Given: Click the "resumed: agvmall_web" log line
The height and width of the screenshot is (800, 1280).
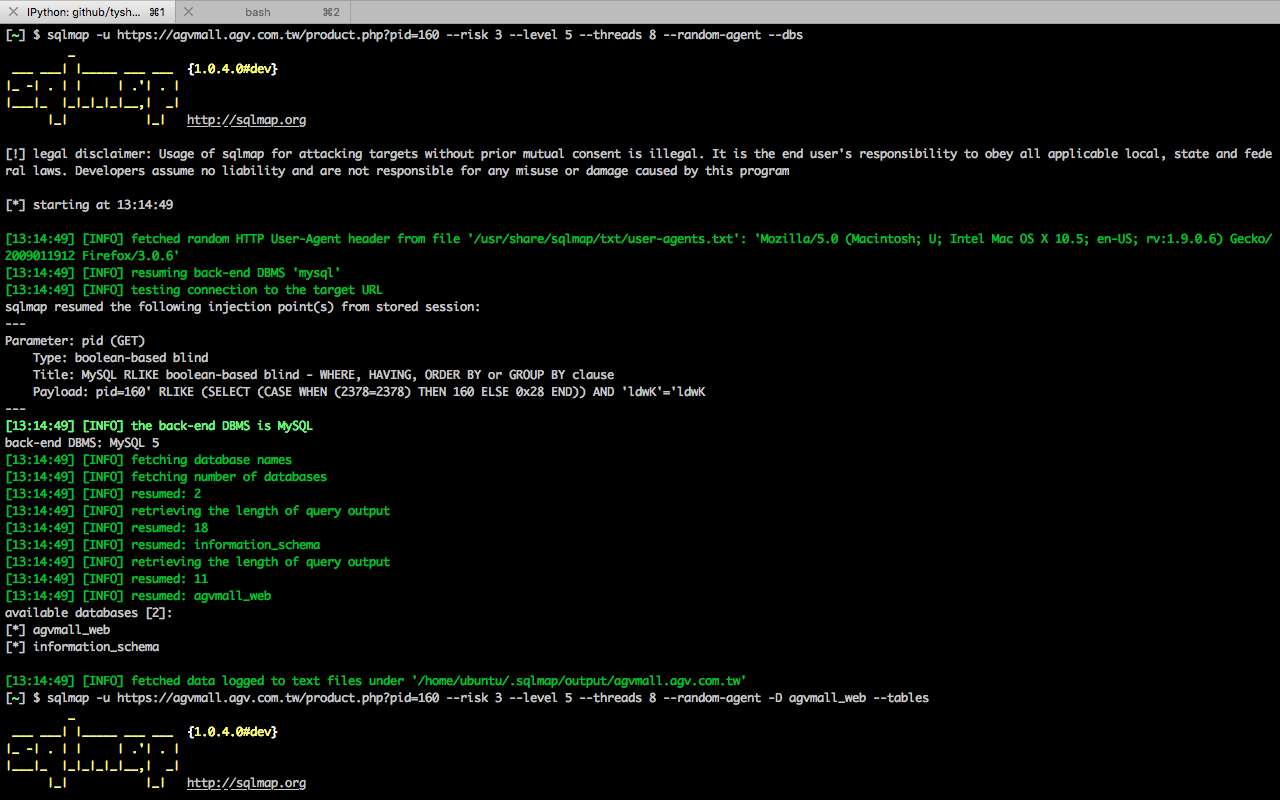Looking at the screenshot, I should [x=138, y=596].
